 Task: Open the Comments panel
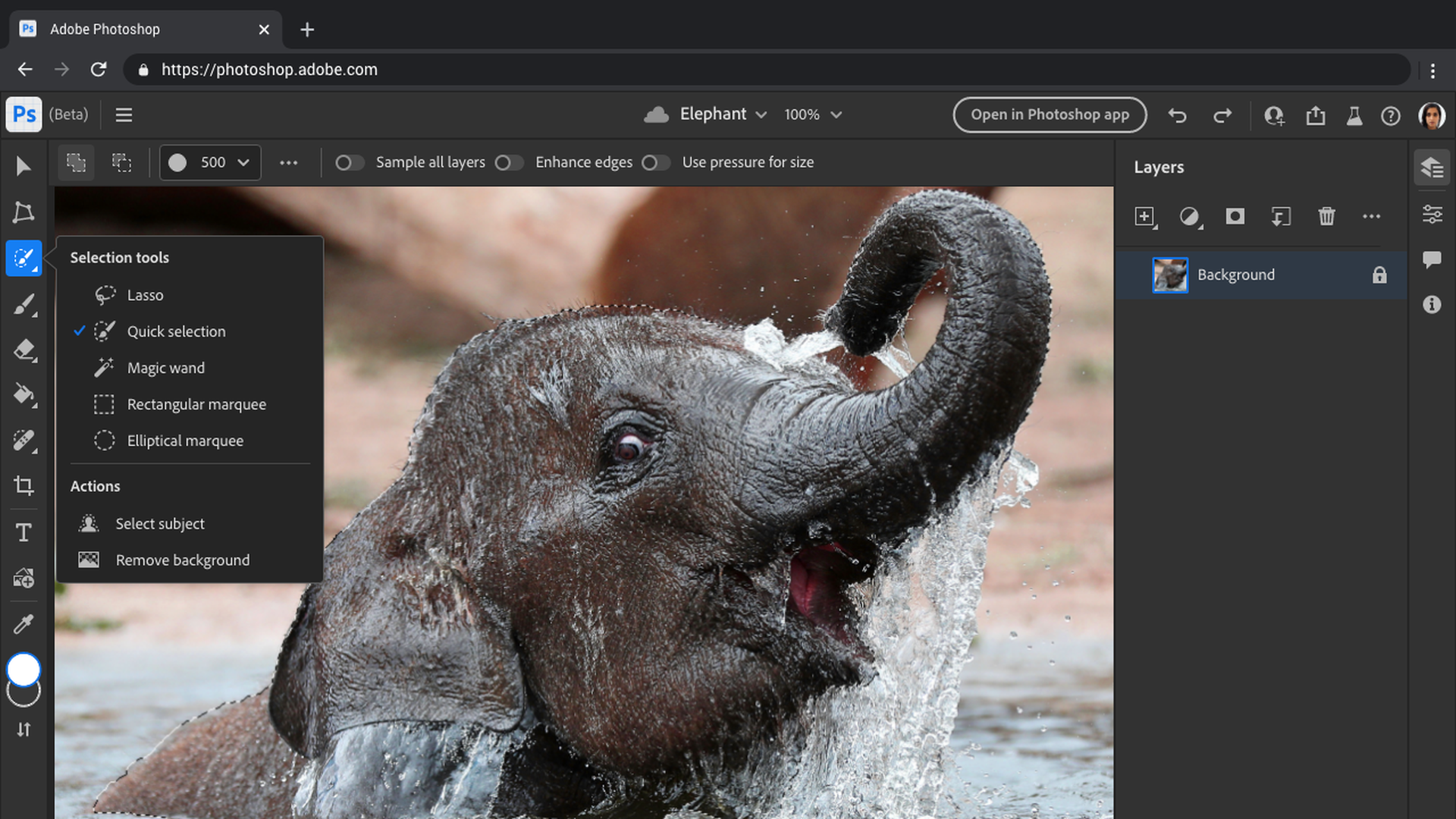[1432, 259]
